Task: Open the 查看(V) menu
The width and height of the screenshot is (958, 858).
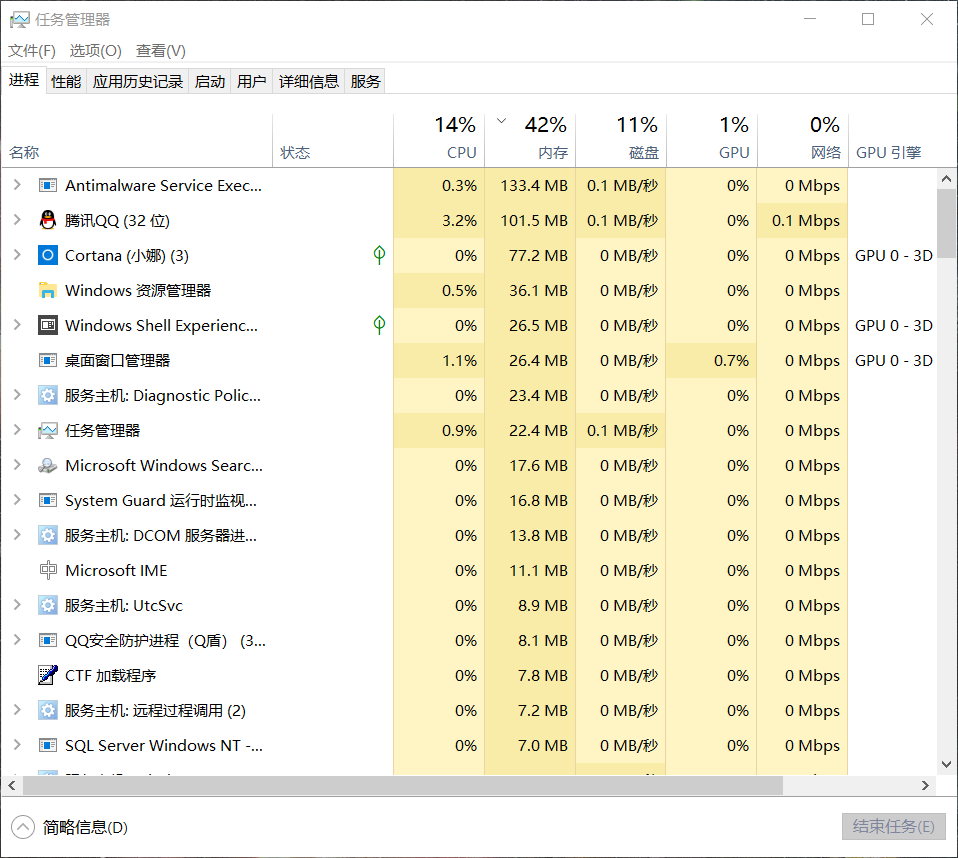Action: 161,51
